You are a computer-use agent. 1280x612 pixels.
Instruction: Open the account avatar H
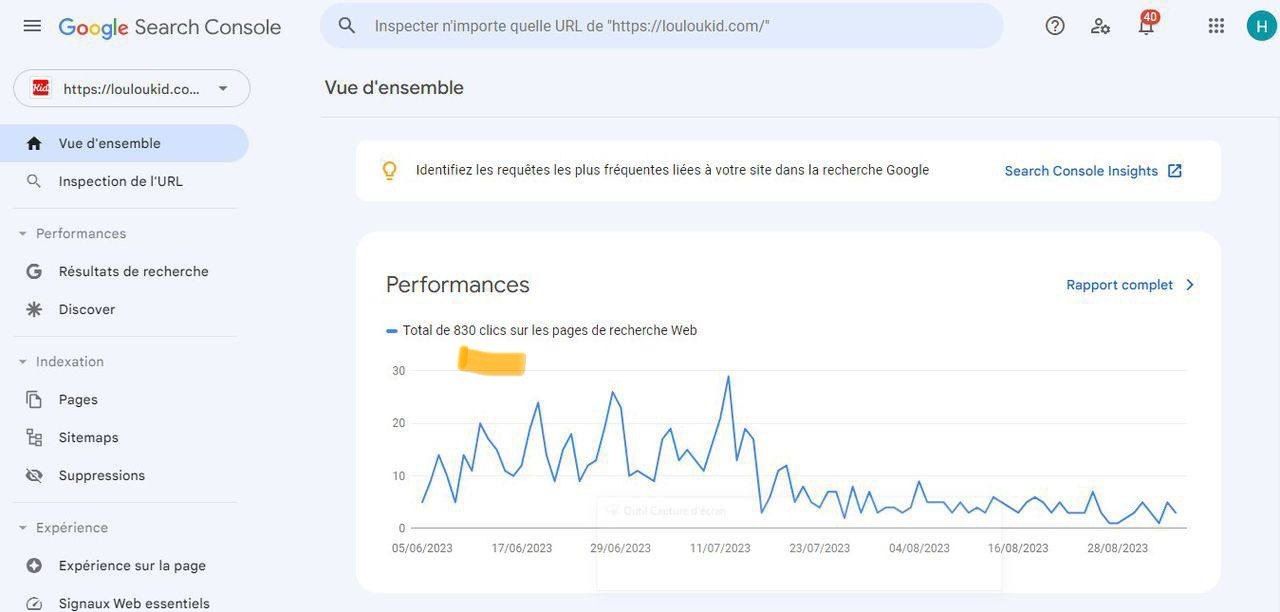(1261, 26)
